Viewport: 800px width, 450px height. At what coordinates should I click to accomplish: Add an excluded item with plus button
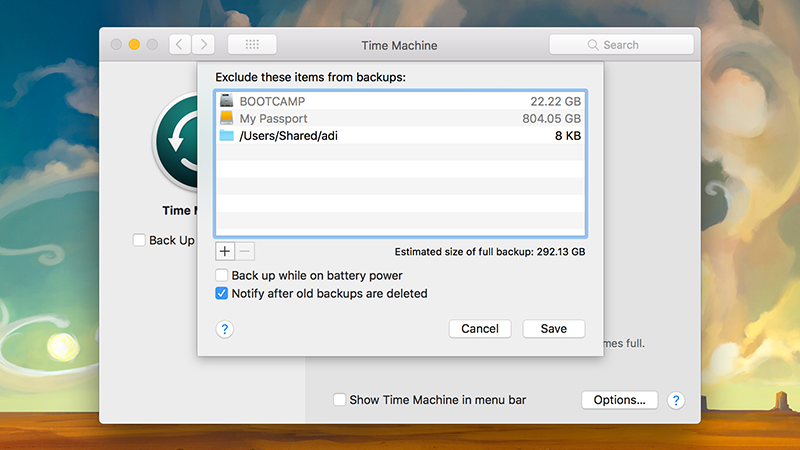(225, 251)
